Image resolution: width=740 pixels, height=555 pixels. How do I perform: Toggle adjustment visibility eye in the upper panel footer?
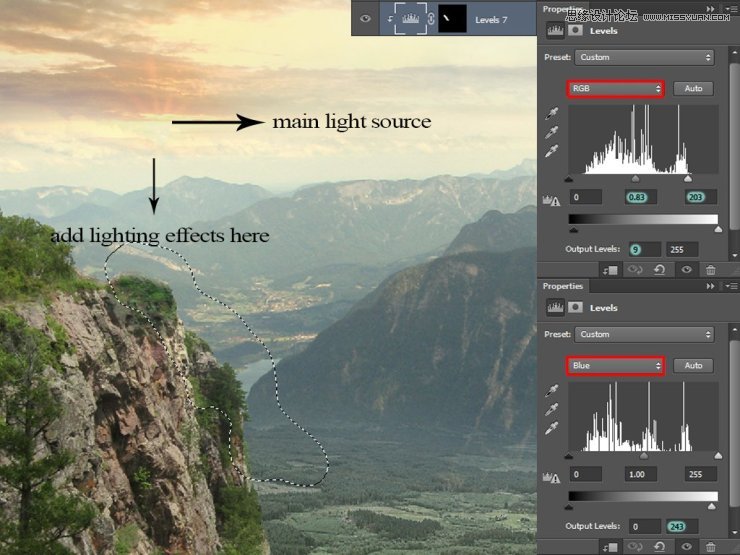tap(686, 269)
